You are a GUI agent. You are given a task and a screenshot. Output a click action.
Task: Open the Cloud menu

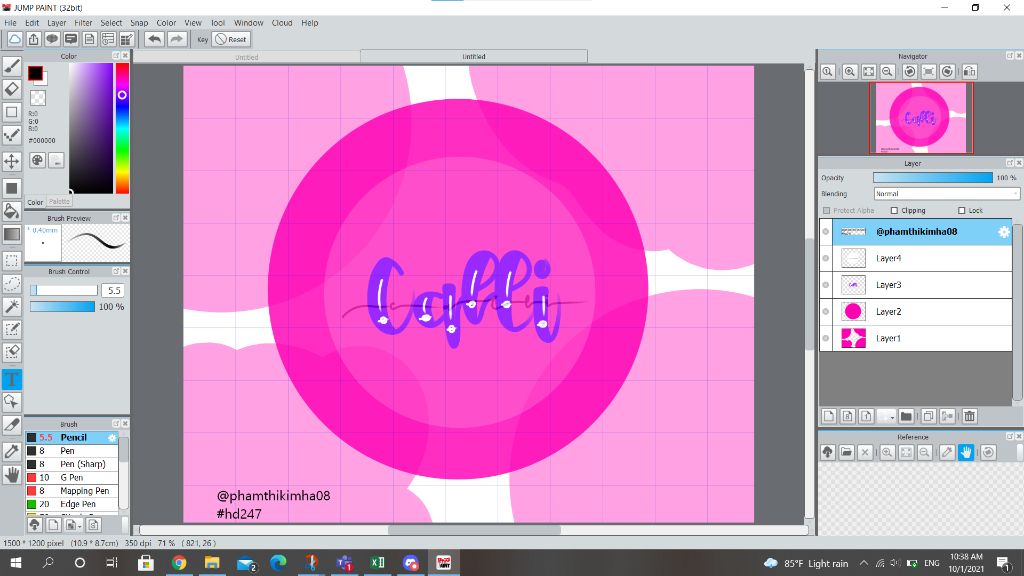282,23
